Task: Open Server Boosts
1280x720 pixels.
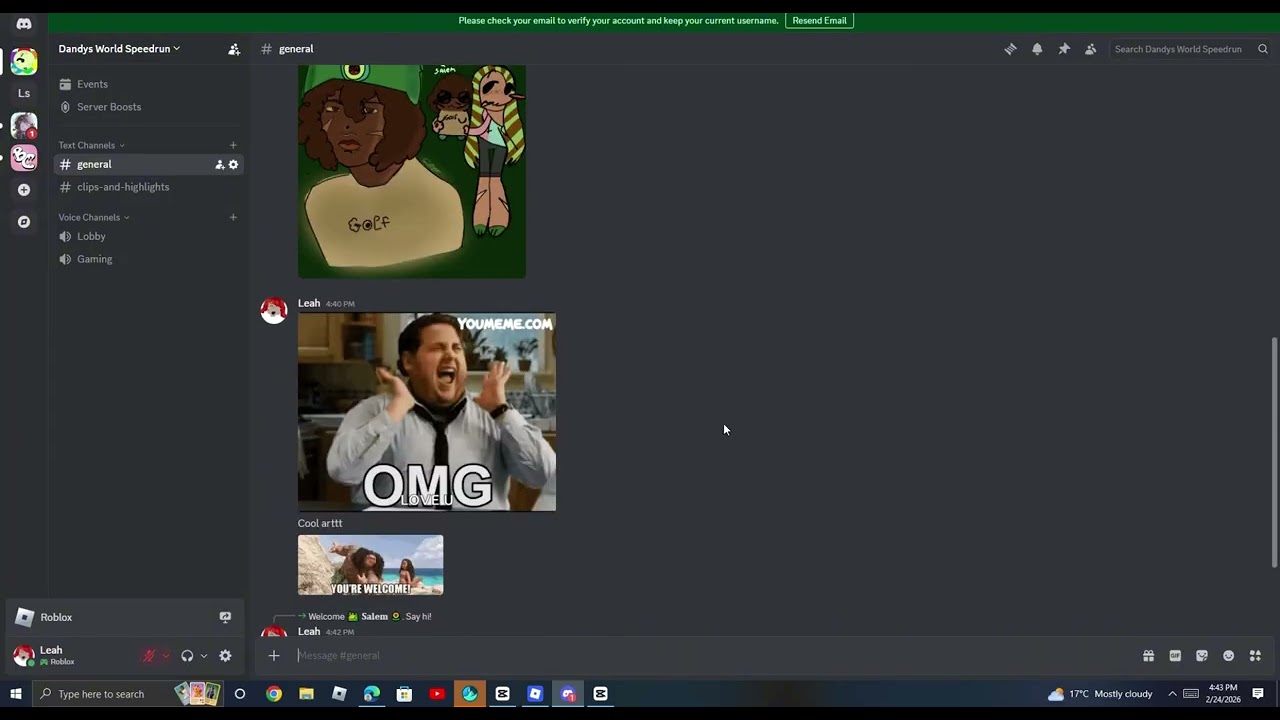Action: [x=148, y=107]
